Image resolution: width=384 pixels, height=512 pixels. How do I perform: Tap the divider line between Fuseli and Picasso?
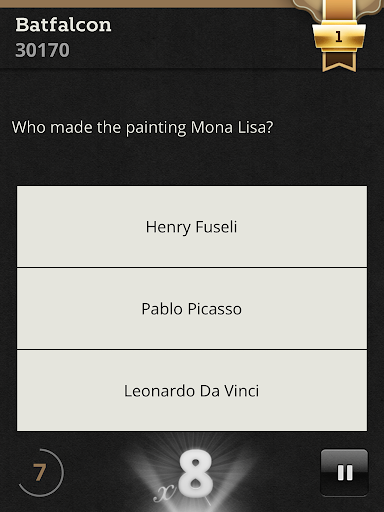coord(192,268)
